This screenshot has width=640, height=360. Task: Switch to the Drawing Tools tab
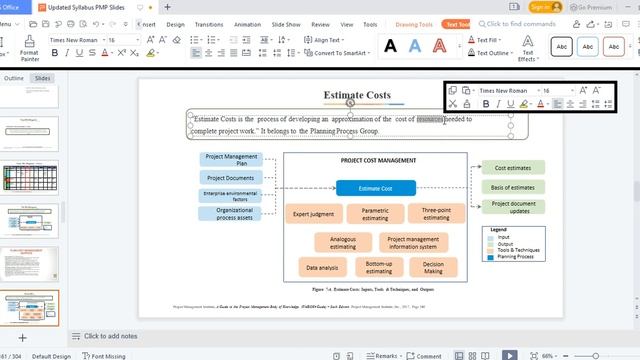(414, 24)
